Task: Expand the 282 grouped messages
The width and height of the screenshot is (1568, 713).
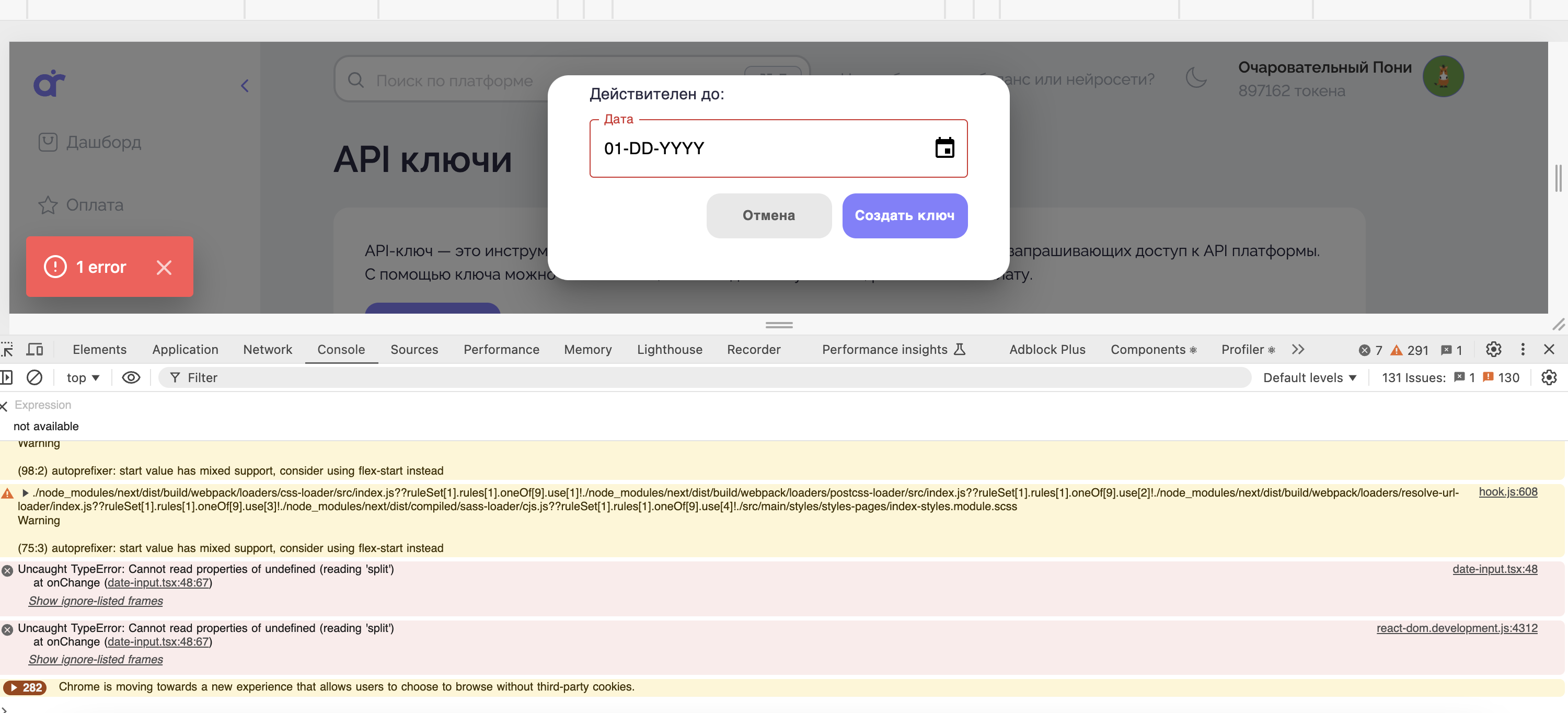Action: [x=25, y=687]
